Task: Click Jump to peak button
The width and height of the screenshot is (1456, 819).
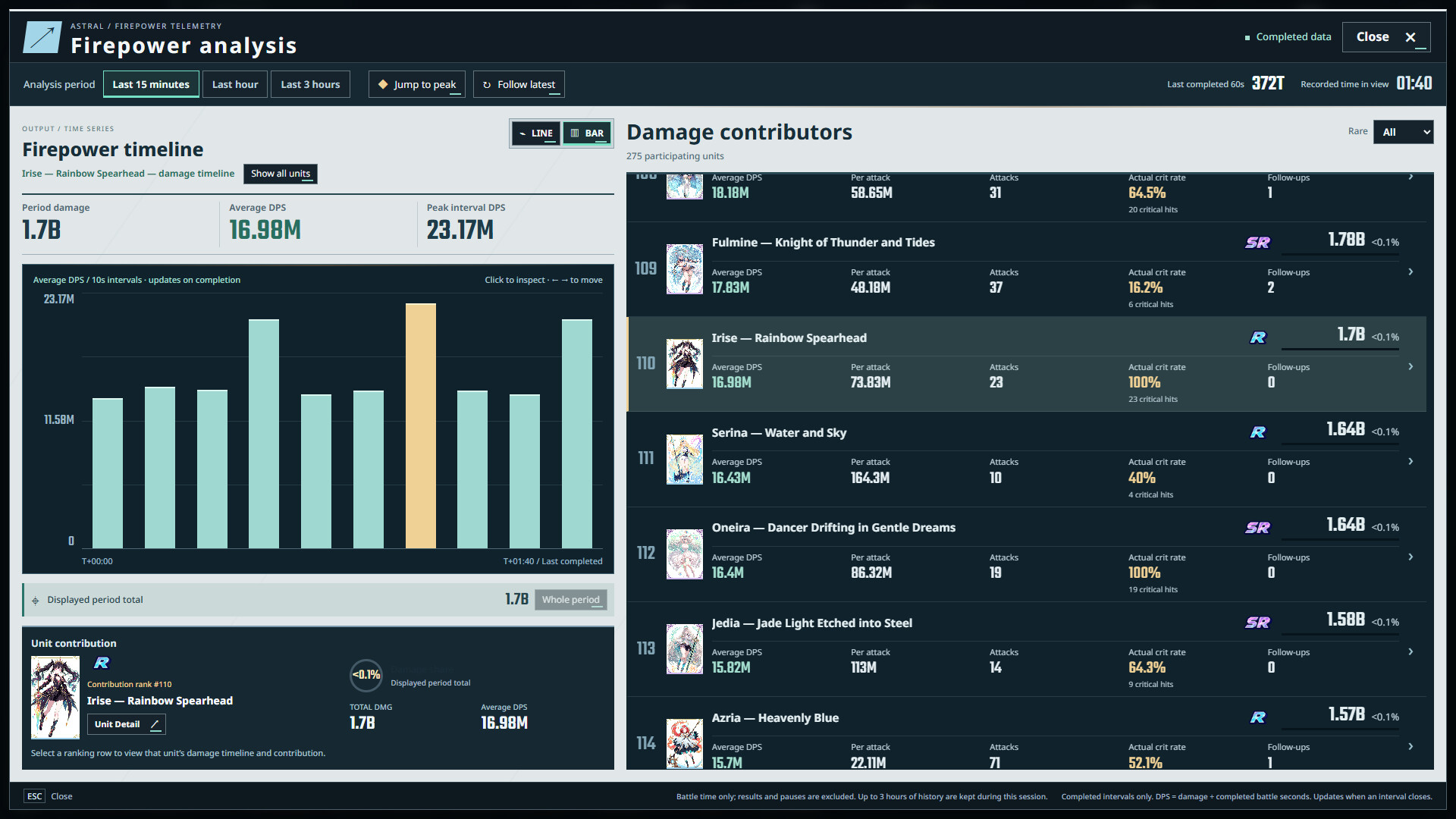Action: (417, 84)
